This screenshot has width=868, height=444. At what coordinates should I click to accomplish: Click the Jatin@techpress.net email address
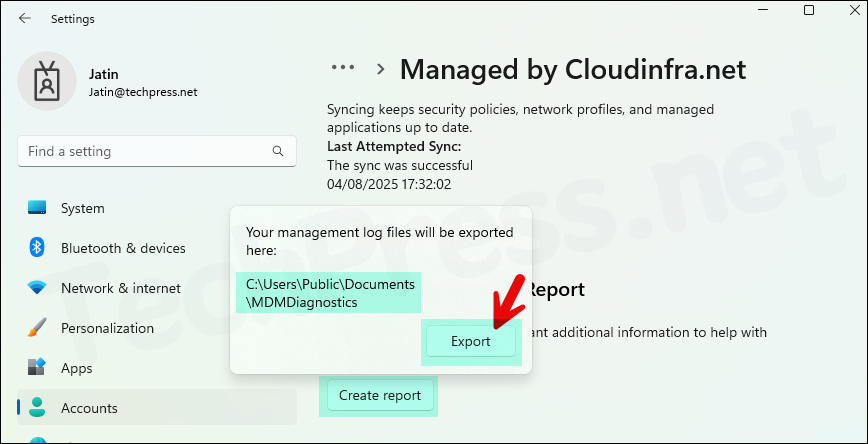[x=143, y=92]
